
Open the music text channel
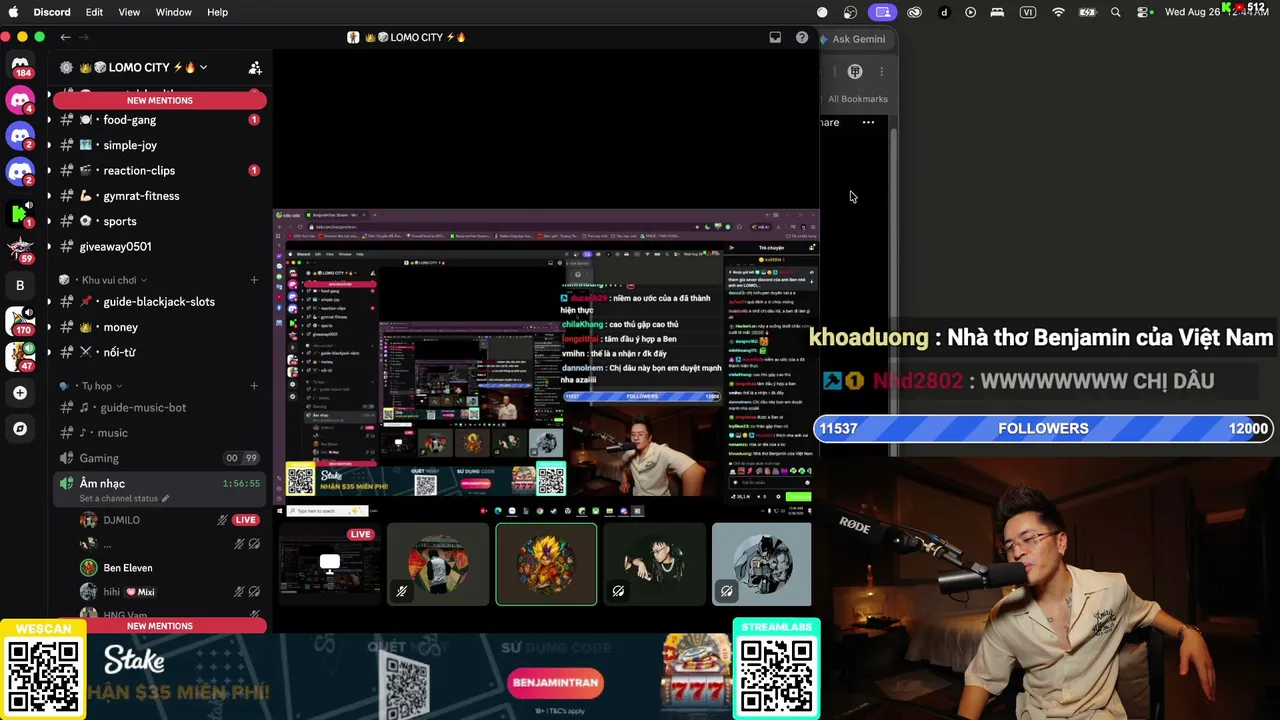tap(160, 433)
